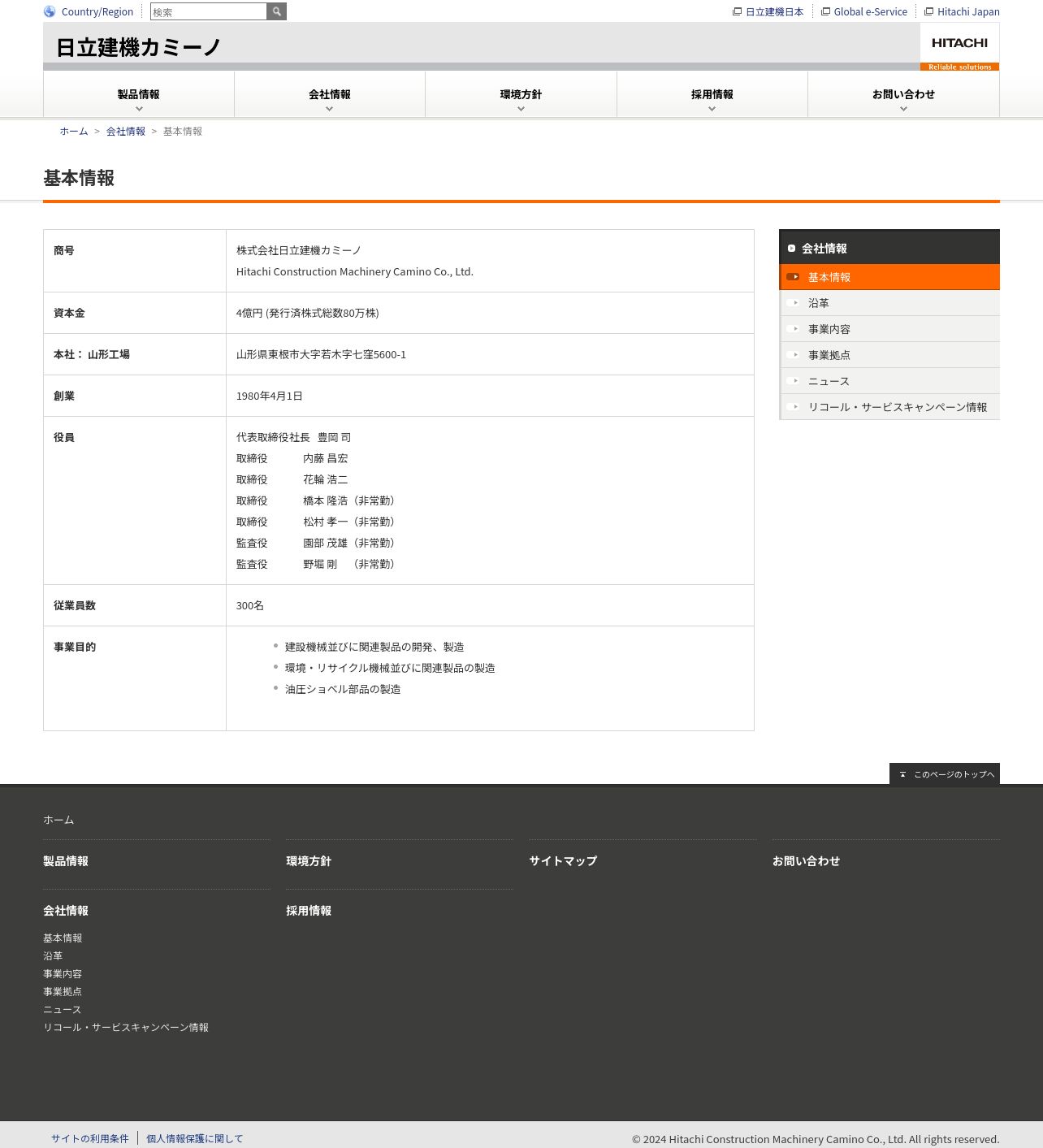1043x1148 pixels.
Task: Click the 日立建機カミーノ site title
Action: pos(138,47)
